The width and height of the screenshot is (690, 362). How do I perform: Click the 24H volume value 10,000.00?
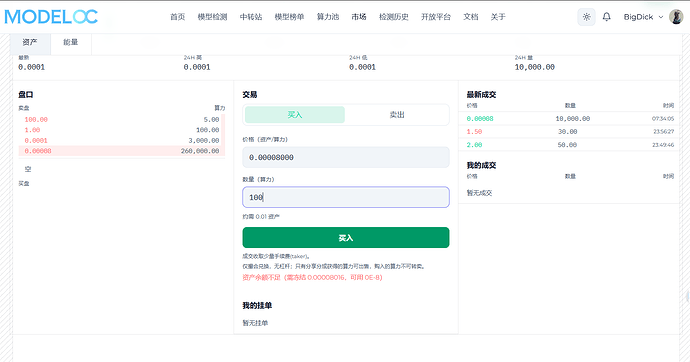535,67
